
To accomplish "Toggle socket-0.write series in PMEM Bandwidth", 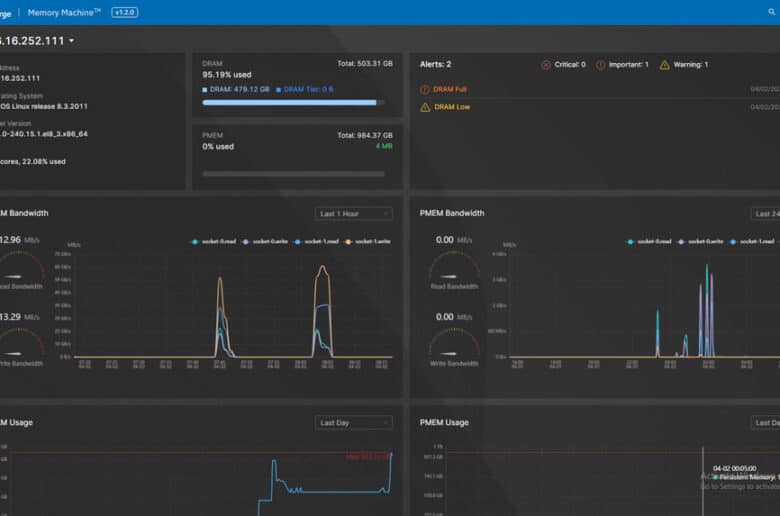I will click(700, 241).
